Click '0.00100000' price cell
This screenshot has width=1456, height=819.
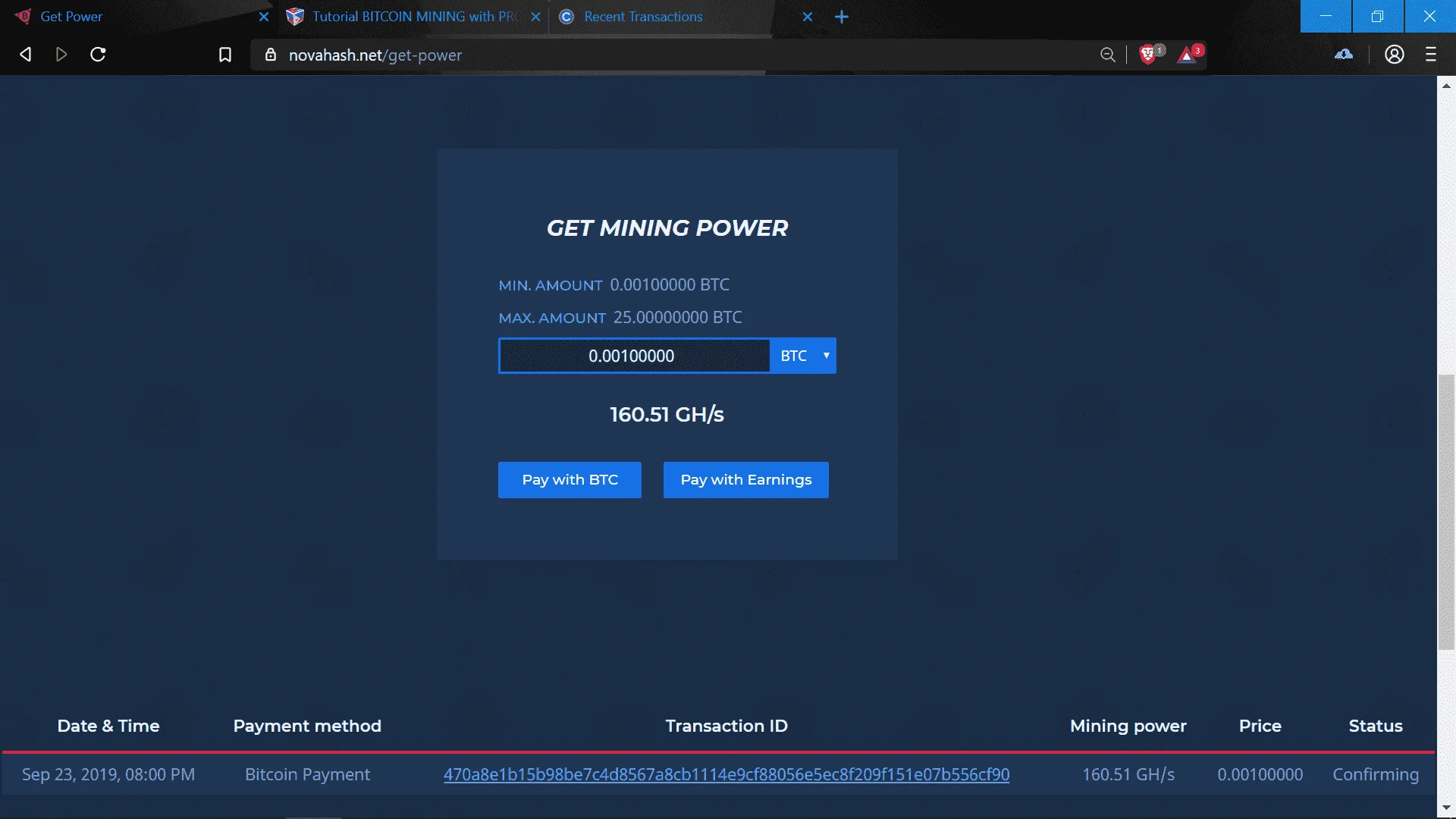coord(1260,774)
